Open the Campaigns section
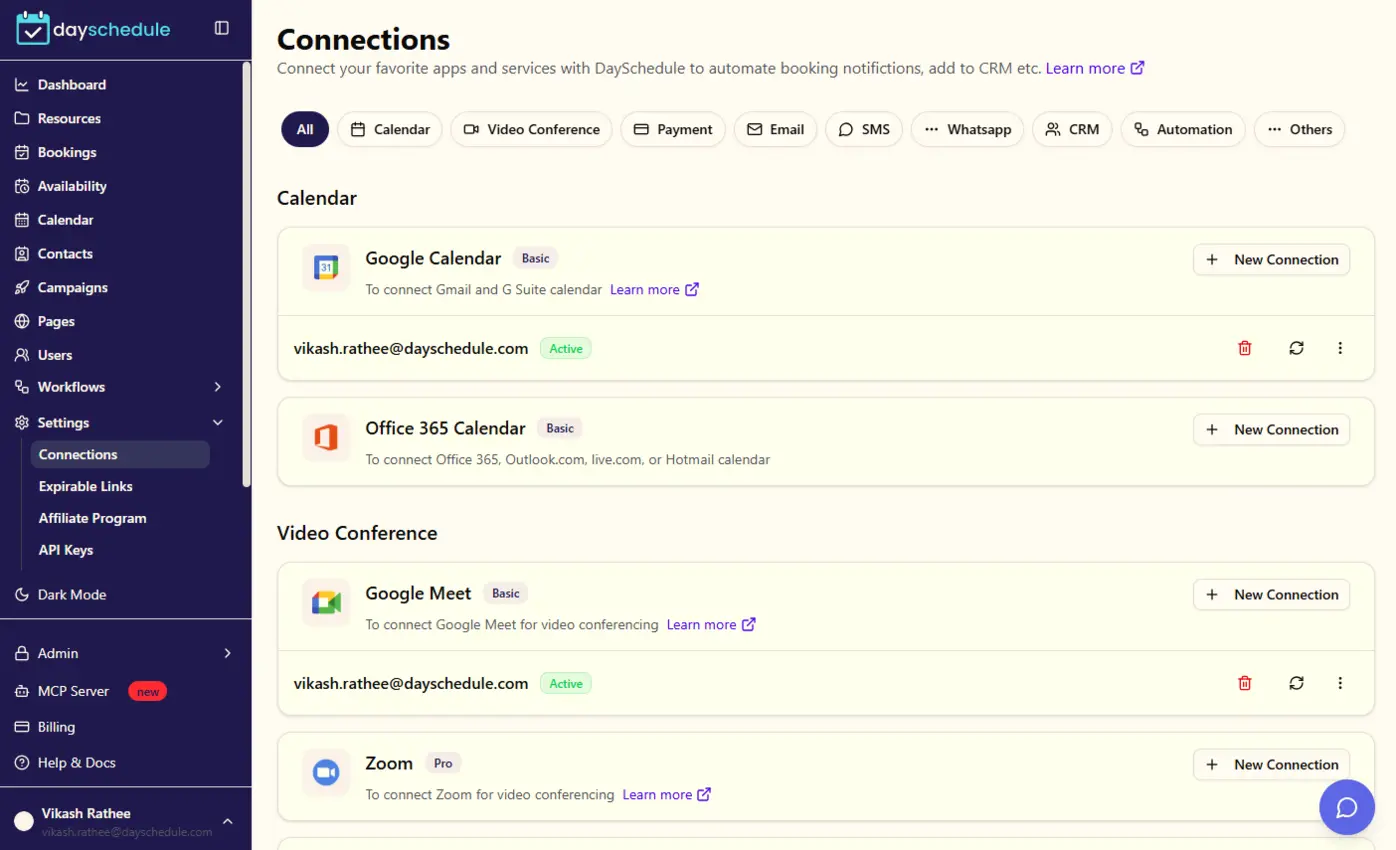 point(61,287)
